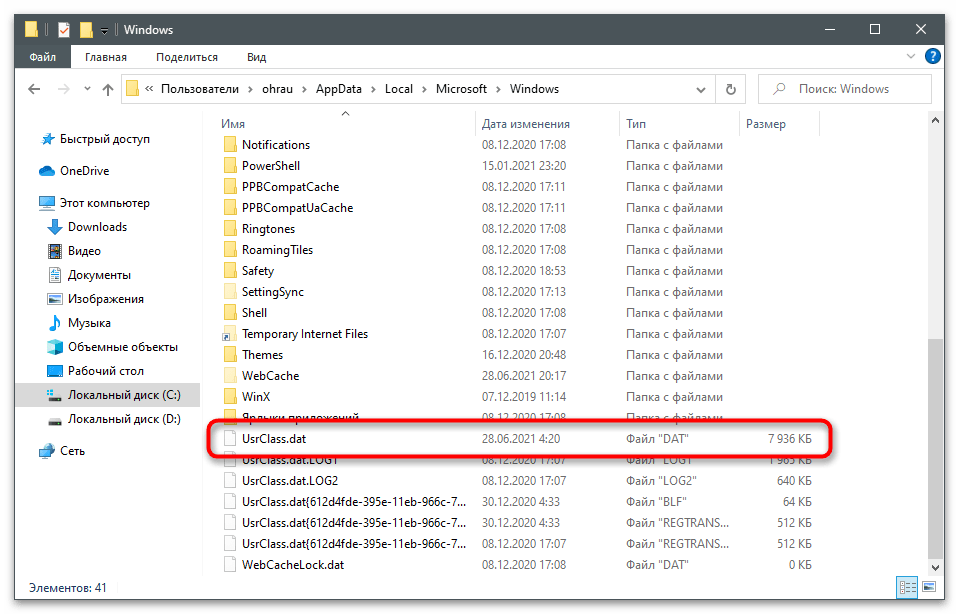Click the WebCacheLock.dat file icon
Viewport: 959px width, 614px height.
point(230,564)
